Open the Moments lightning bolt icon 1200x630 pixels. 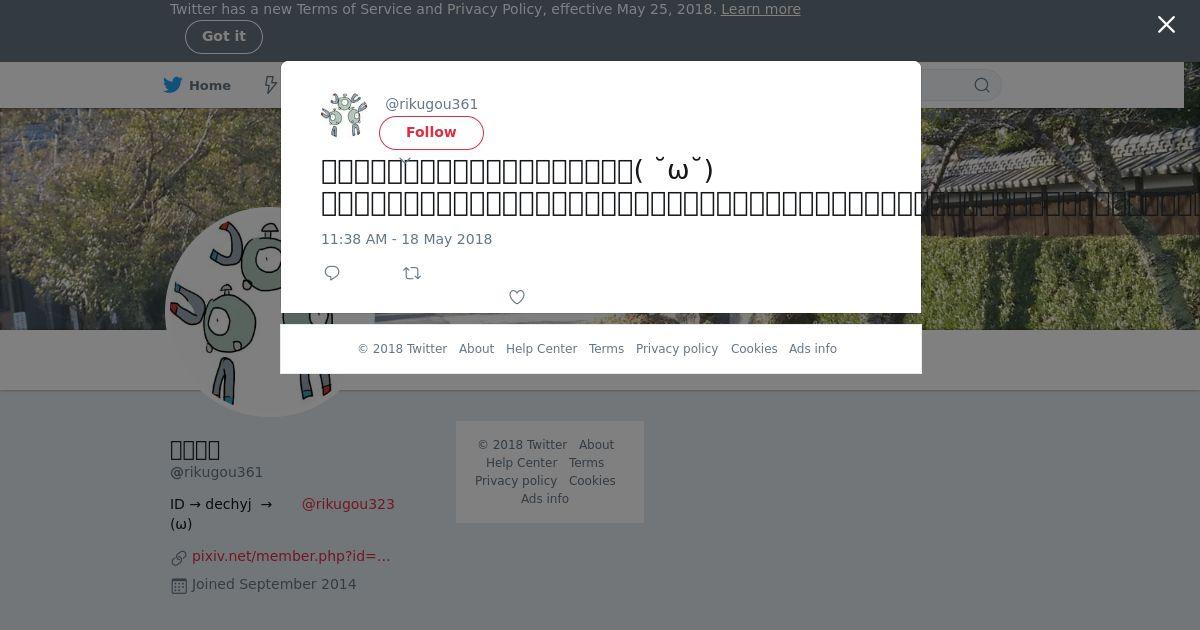coord(270,85)
